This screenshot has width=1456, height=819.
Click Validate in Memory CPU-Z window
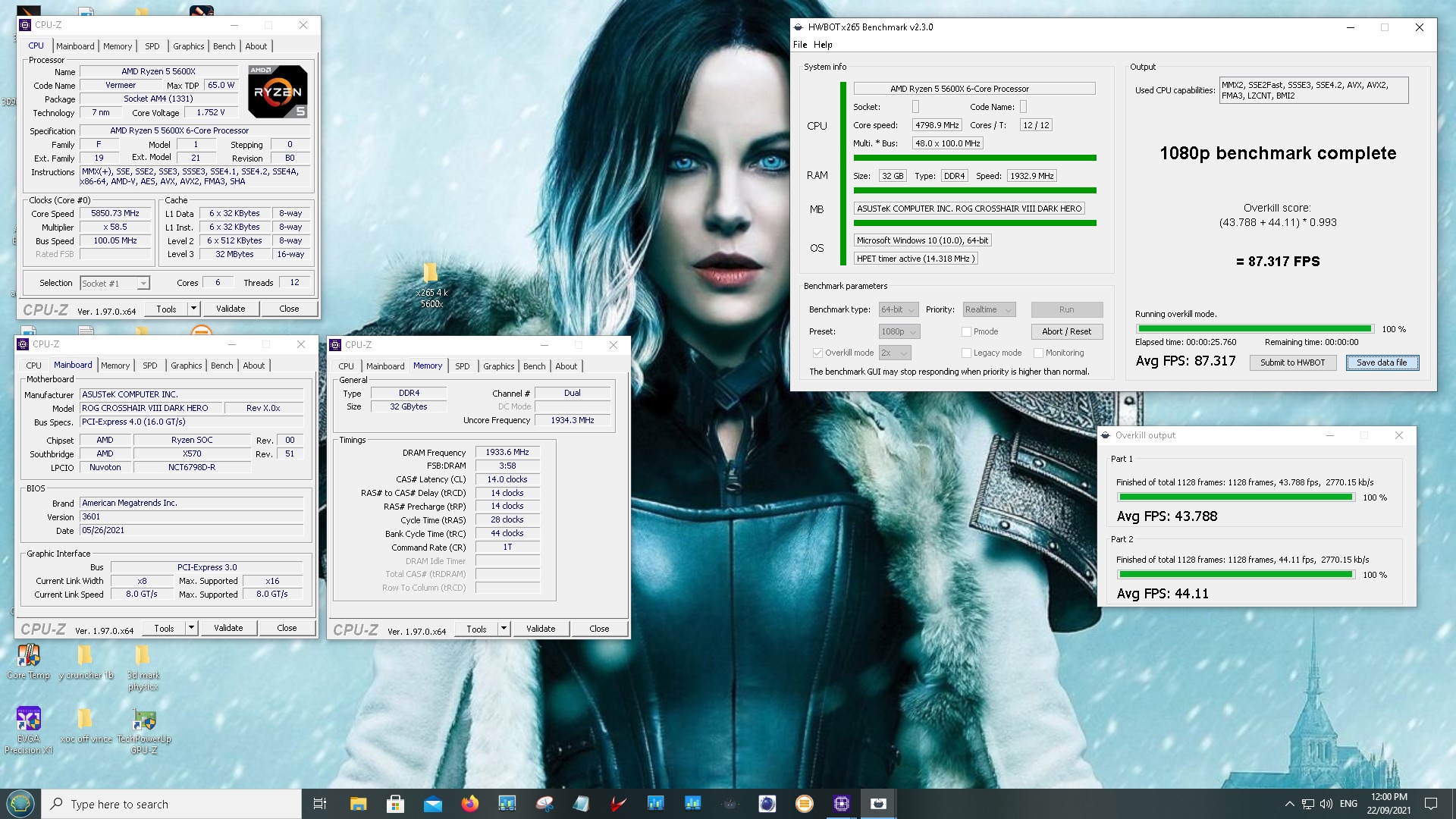point(541,629)
